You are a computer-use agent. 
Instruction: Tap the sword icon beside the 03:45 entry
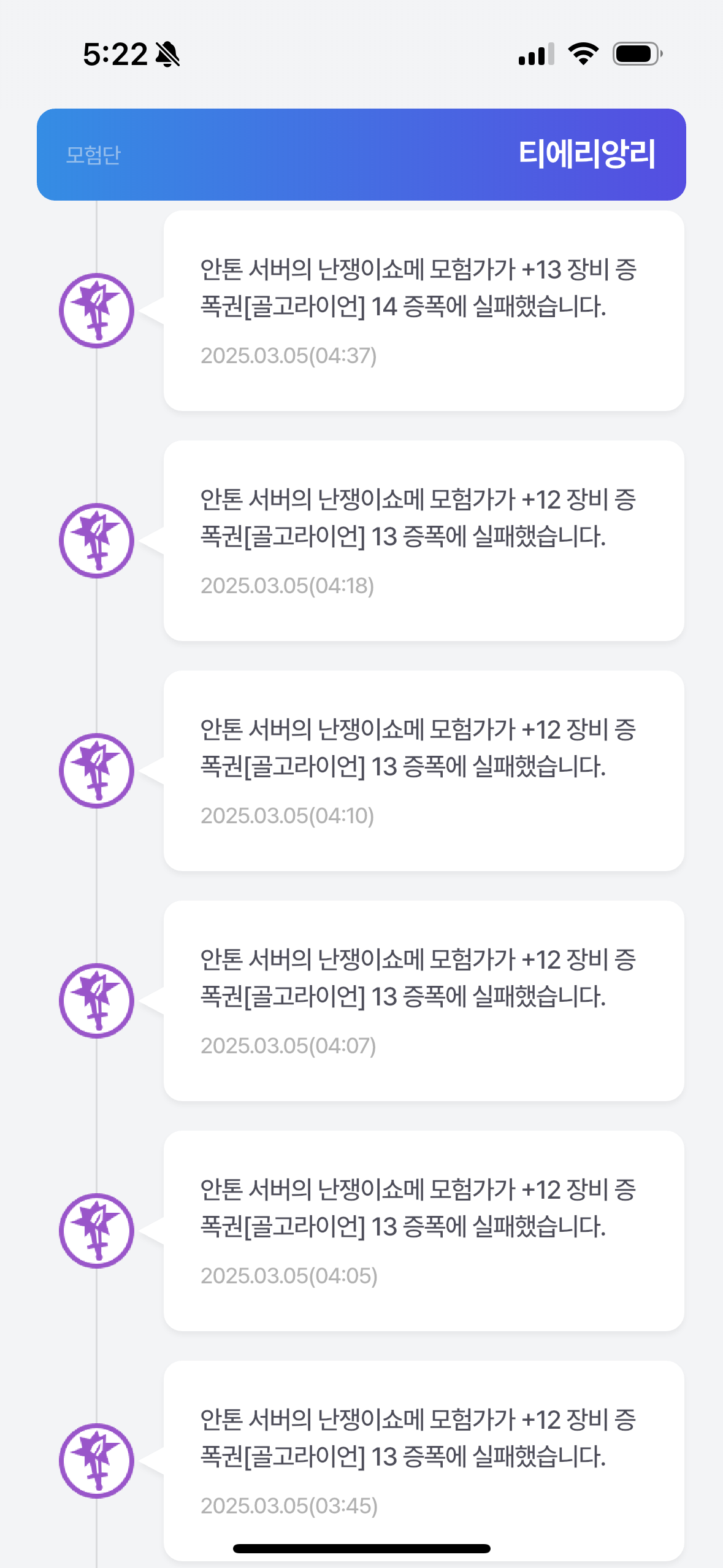[96, 1461]
